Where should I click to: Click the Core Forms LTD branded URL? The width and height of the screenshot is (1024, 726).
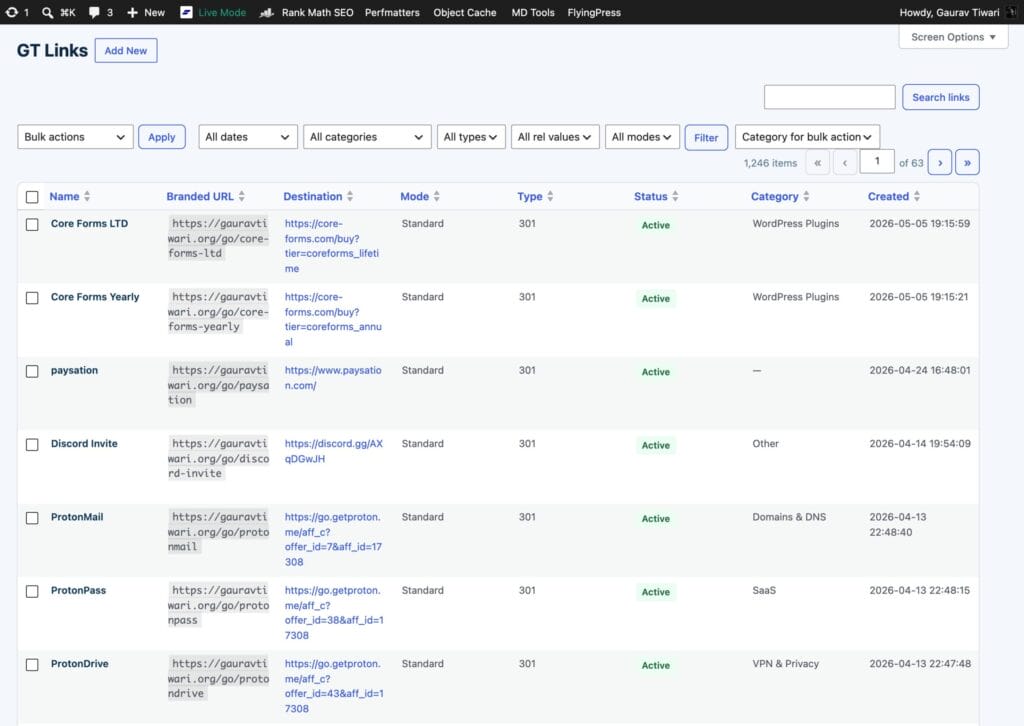219,238
